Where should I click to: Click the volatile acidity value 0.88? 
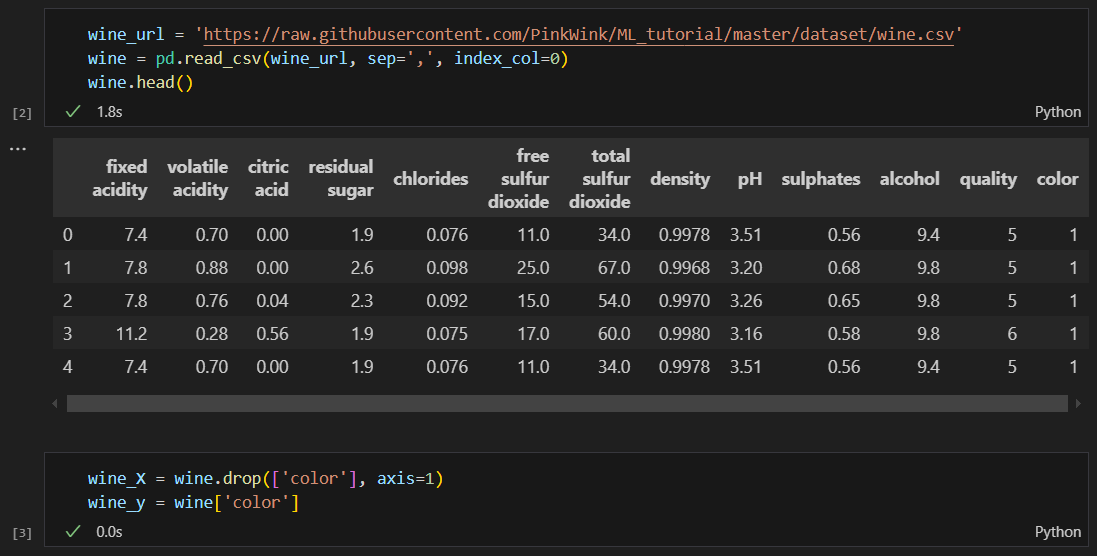[212, 268]
